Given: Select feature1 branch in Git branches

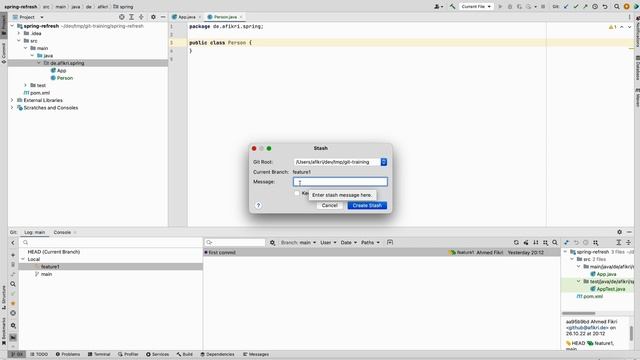Looking at the screenshot, I should (50, 267).
